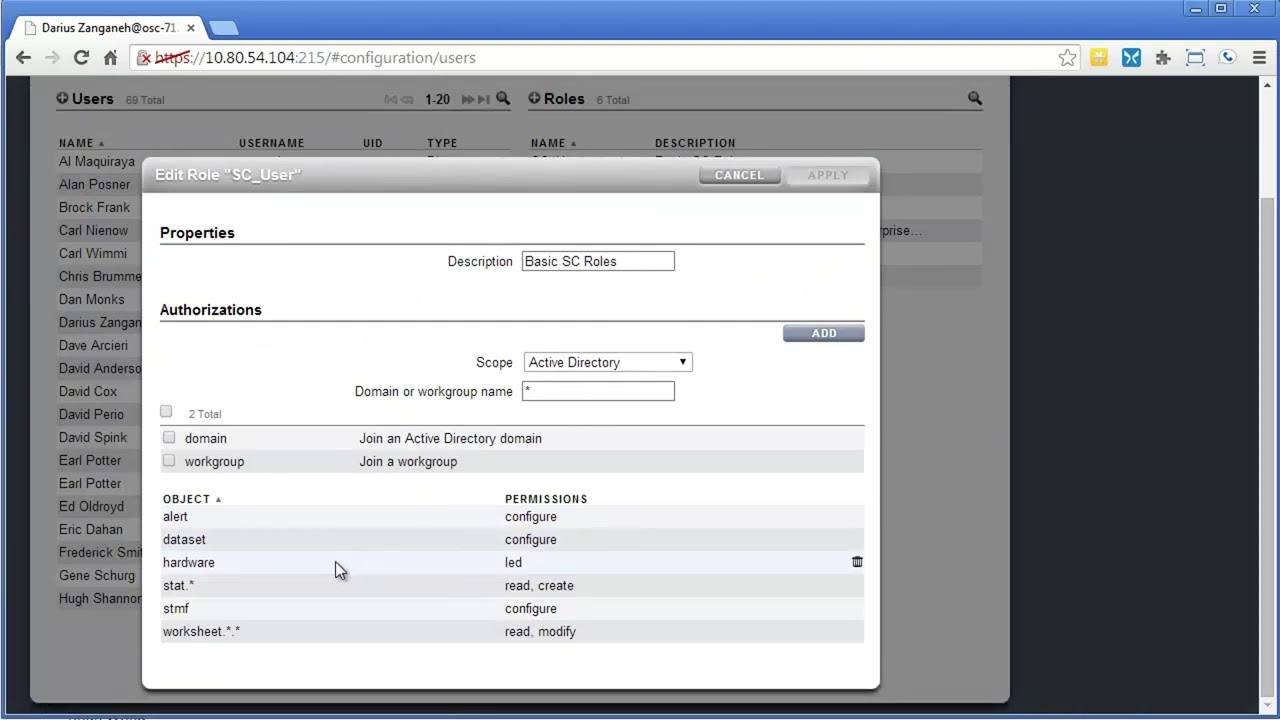This screenshot has width=1280, height=720.
Task: Check the workgroup authorization checkbox
Action: tap(168, 460)
